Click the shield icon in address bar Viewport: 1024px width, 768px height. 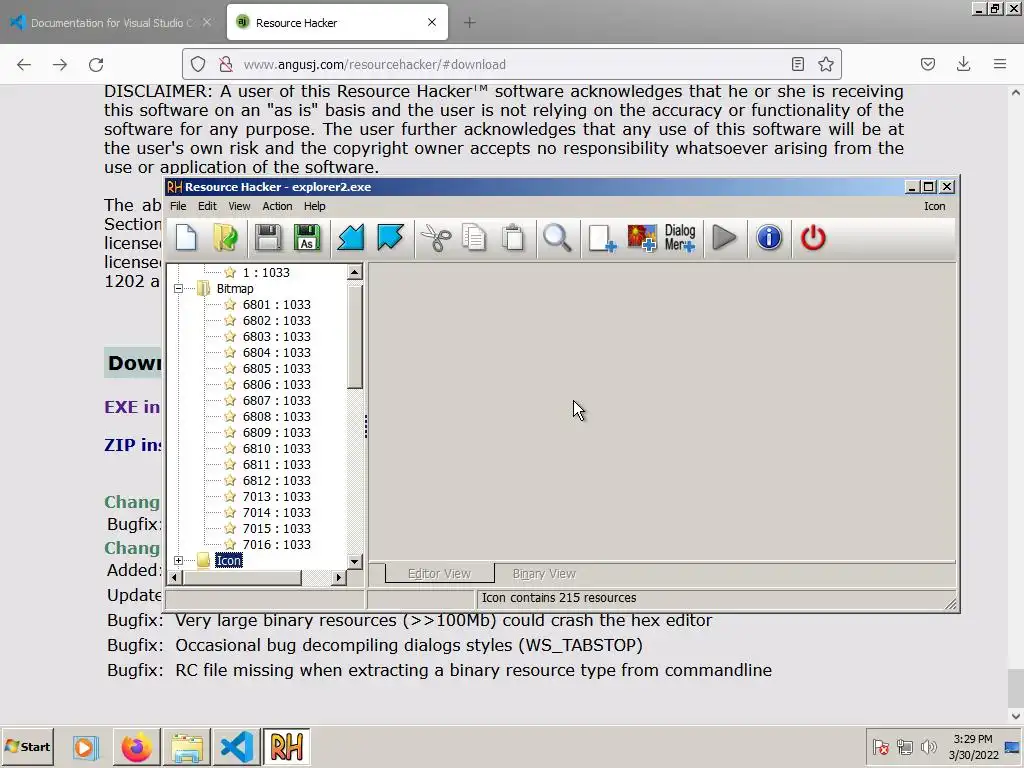tap(198, 64)
